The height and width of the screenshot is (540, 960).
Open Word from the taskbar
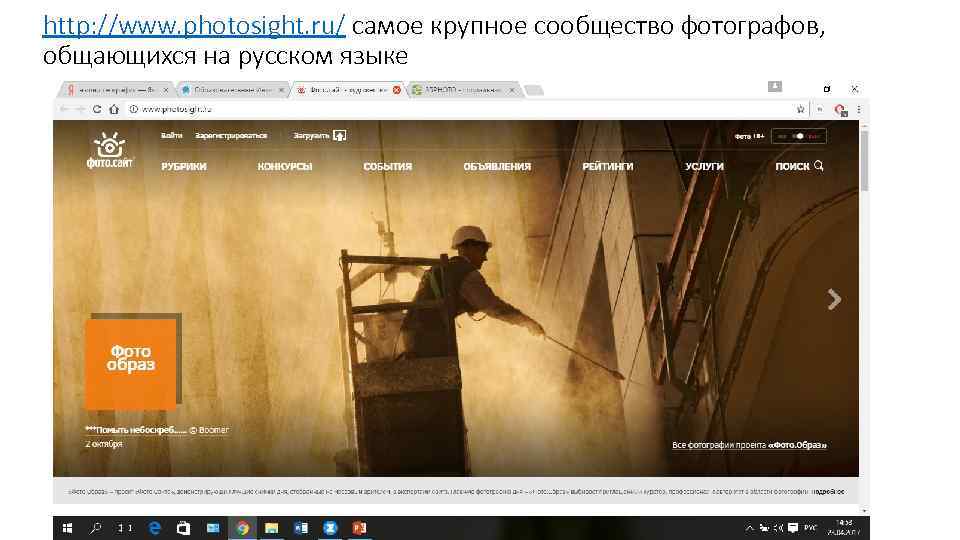pos(301,528)
